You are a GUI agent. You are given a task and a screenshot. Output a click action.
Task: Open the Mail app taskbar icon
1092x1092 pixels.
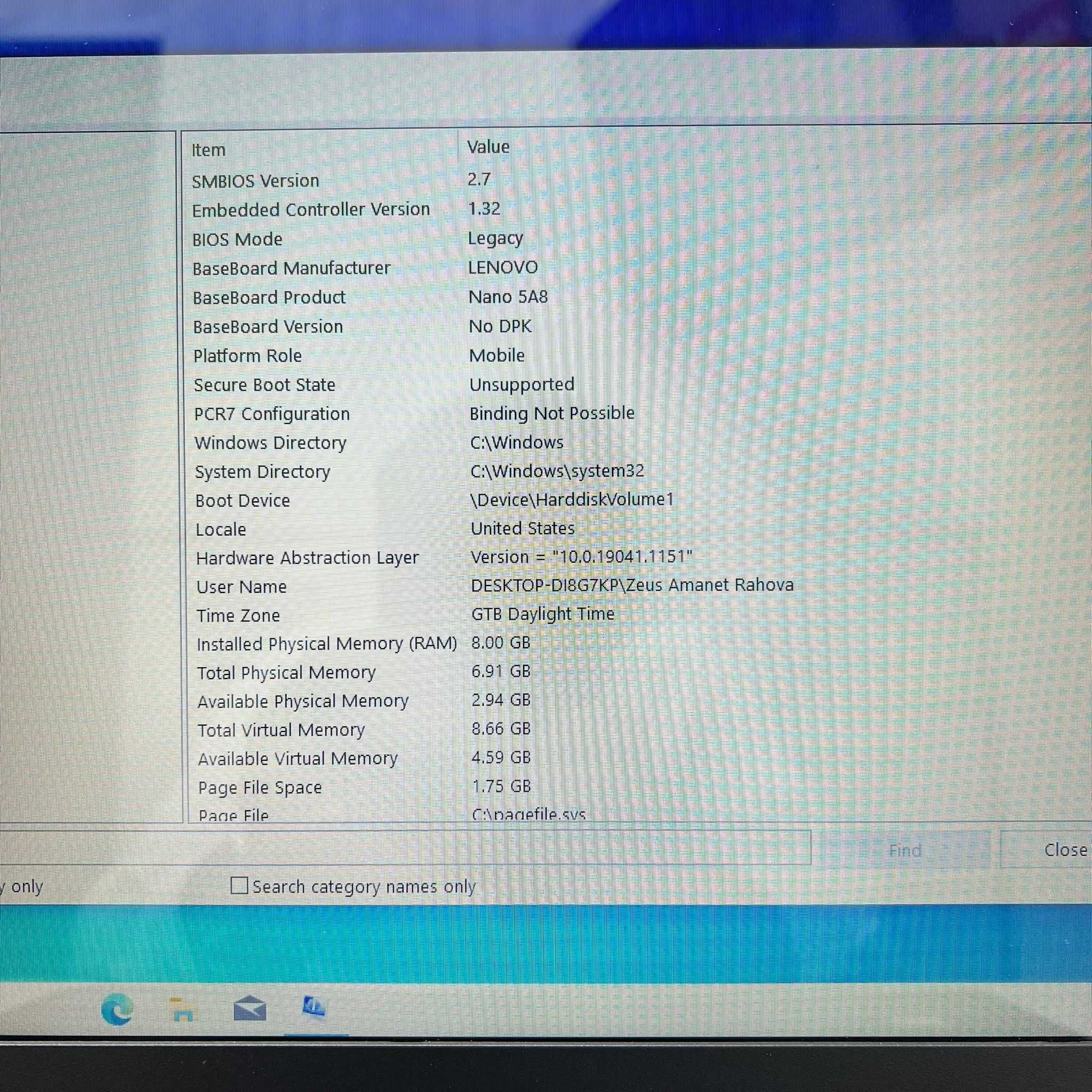pyautogui.click(x=249, y=1009)
